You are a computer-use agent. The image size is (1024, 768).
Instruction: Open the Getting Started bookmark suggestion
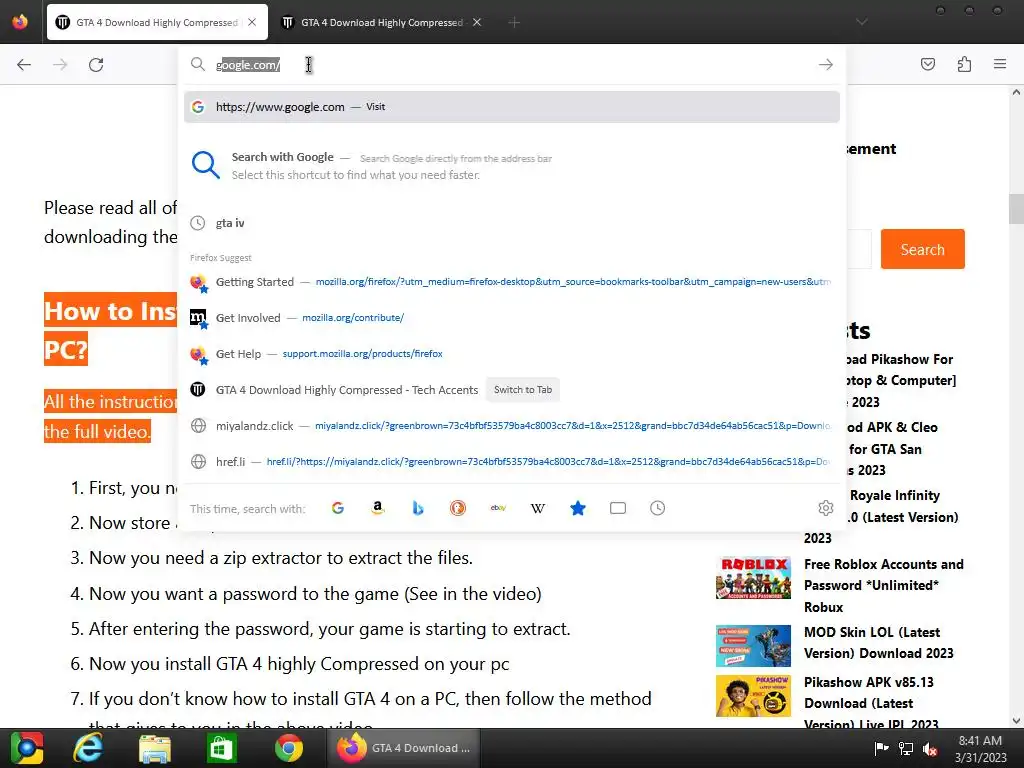511,282
